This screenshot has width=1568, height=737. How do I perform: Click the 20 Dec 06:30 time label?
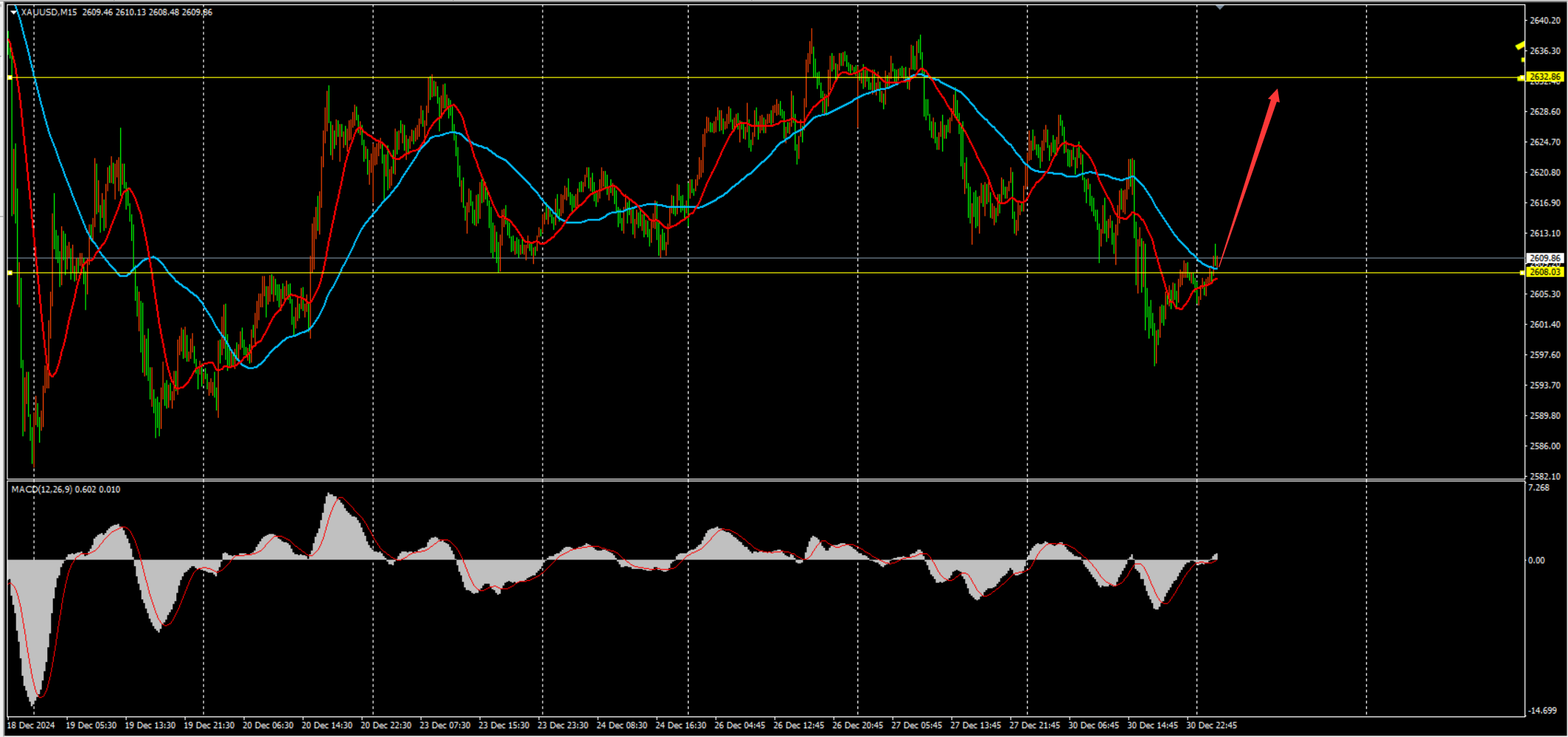(268, 725)
